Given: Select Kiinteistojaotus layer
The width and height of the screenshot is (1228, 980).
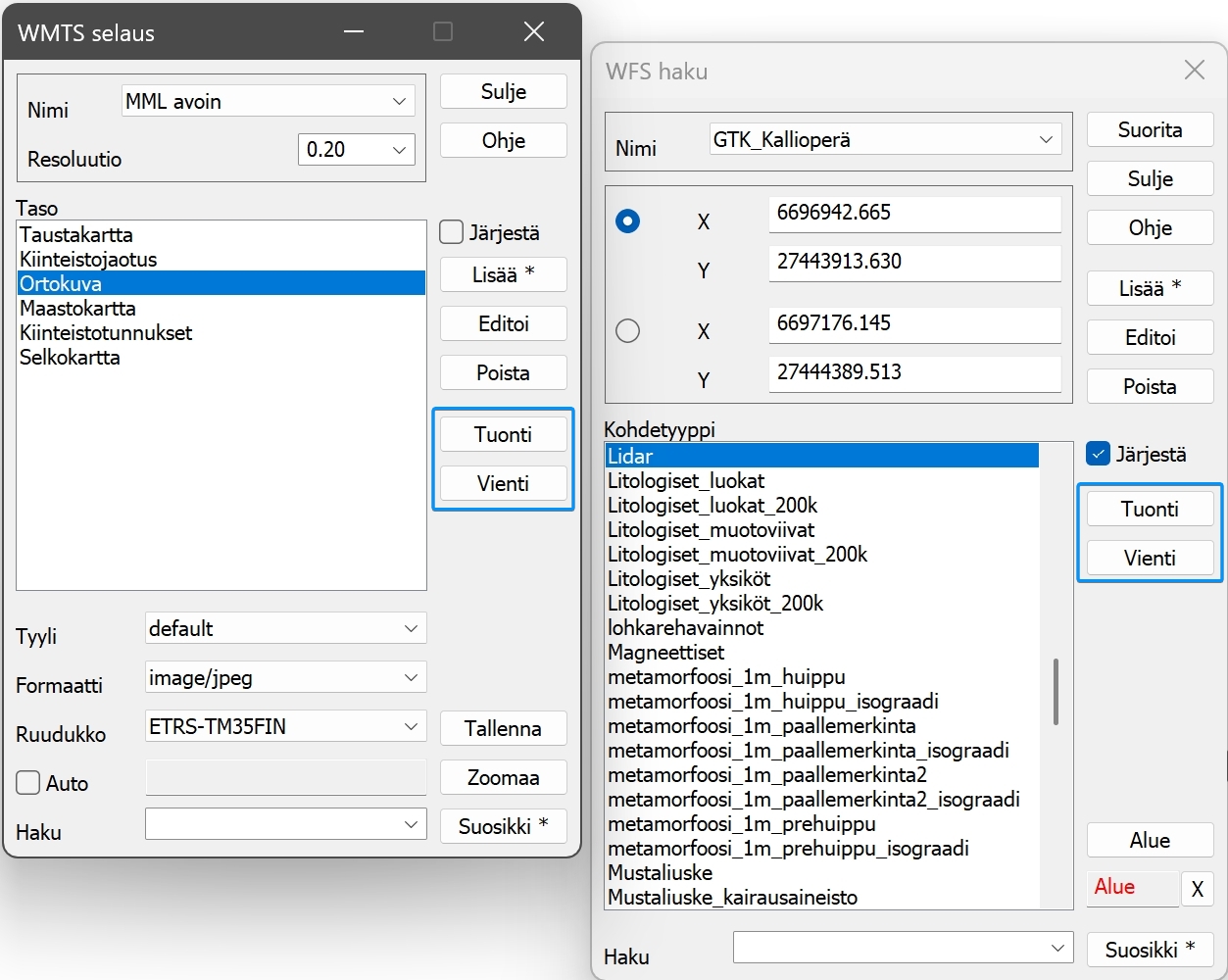Looking at the screenshot, I should point(221,259).
